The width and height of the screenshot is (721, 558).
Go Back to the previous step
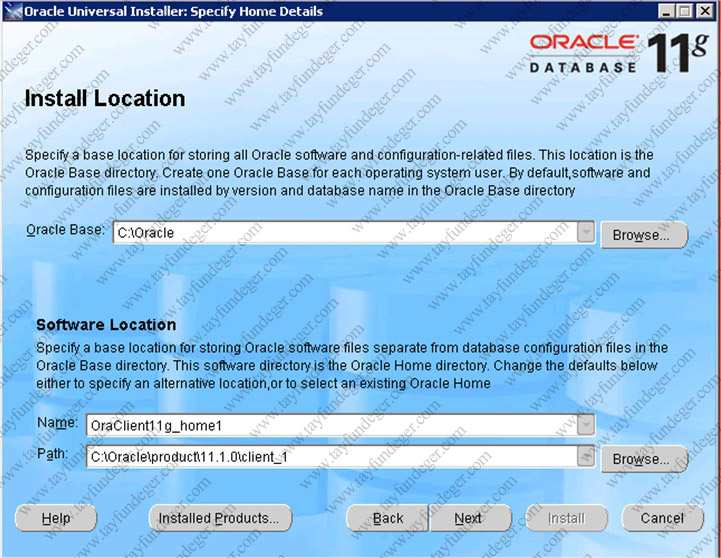pos(387,518)
